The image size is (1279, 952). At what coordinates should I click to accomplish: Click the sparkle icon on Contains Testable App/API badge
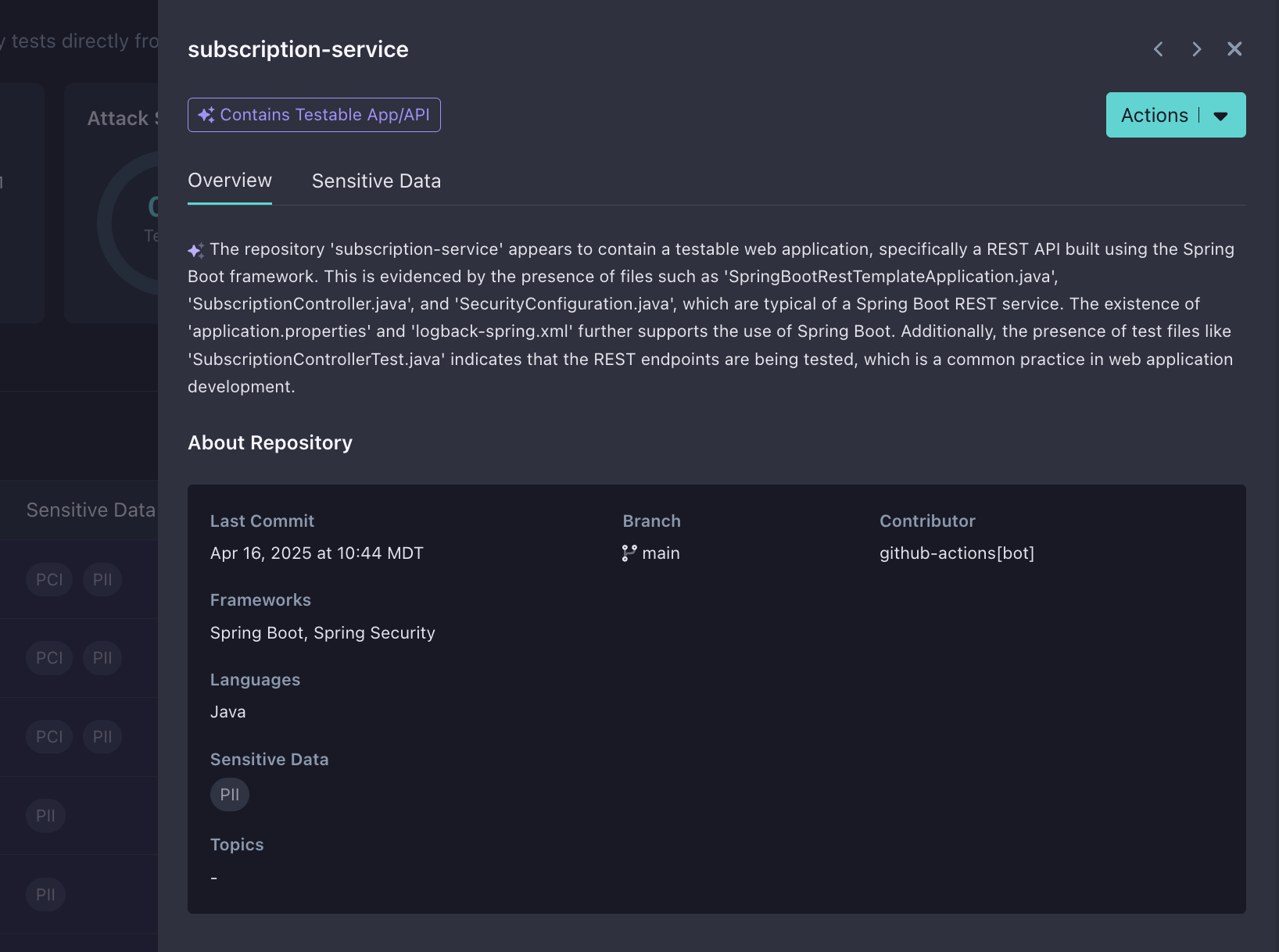click(x=206, y=114)
